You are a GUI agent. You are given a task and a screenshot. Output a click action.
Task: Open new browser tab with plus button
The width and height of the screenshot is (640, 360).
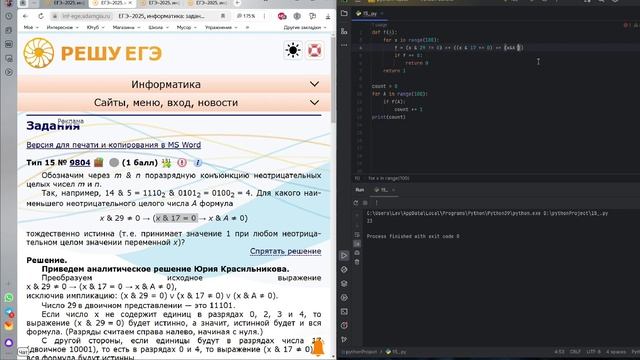[x=237, y=3]
